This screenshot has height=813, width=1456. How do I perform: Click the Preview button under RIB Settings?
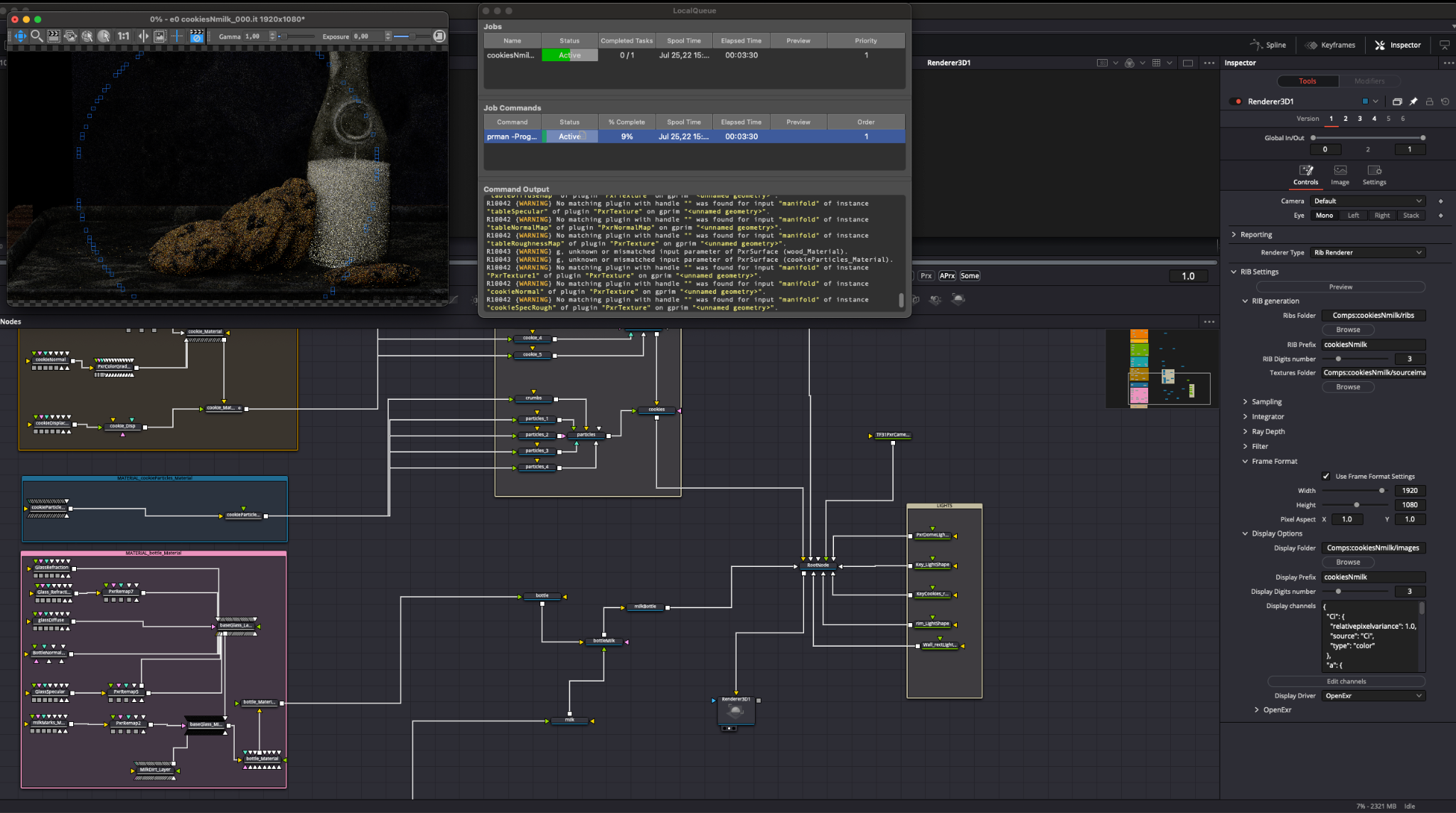[x=1341, y=287]
